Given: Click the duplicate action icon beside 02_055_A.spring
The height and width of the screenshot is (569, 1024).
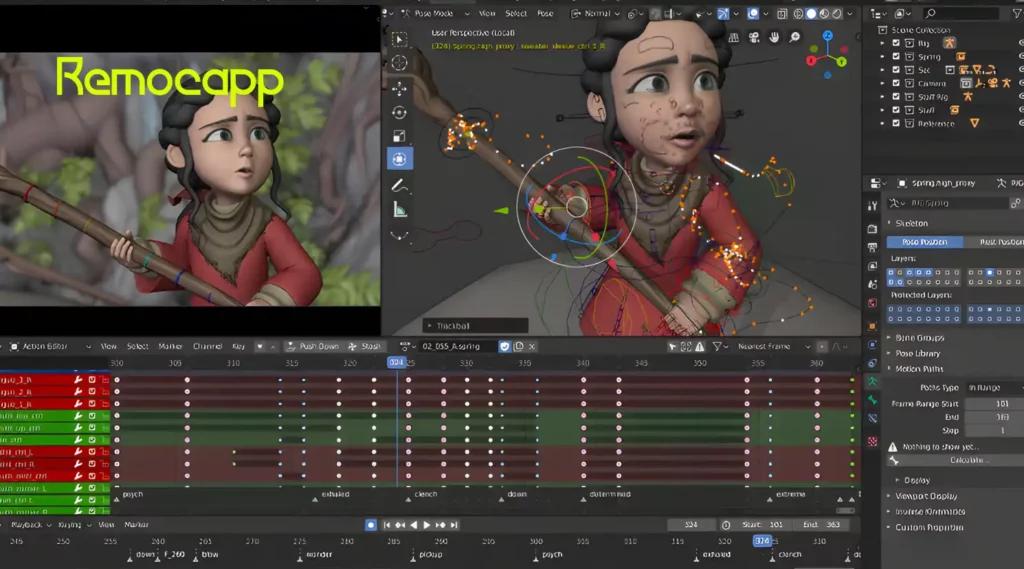Looking at the screenshot, I should pos(519,346).
